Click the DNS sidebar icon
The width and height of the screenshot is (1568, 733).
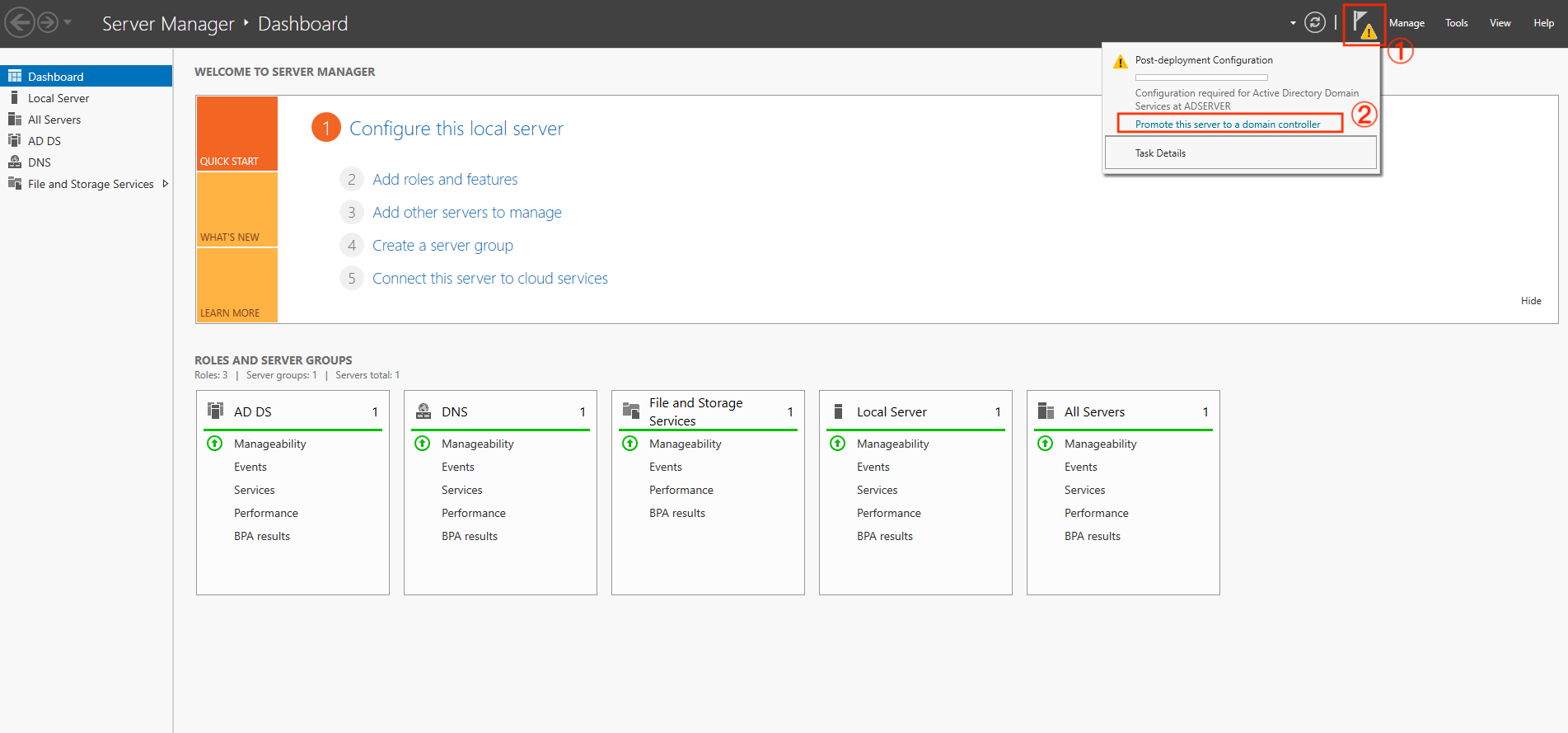(x=15, y=162)
